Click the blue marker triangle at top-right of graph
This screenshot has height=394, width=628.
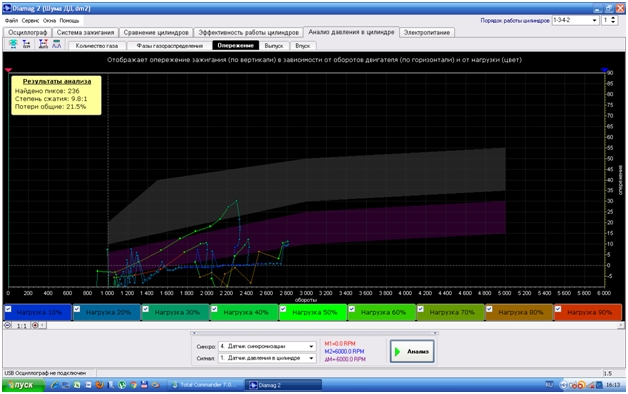click(604, 70)
